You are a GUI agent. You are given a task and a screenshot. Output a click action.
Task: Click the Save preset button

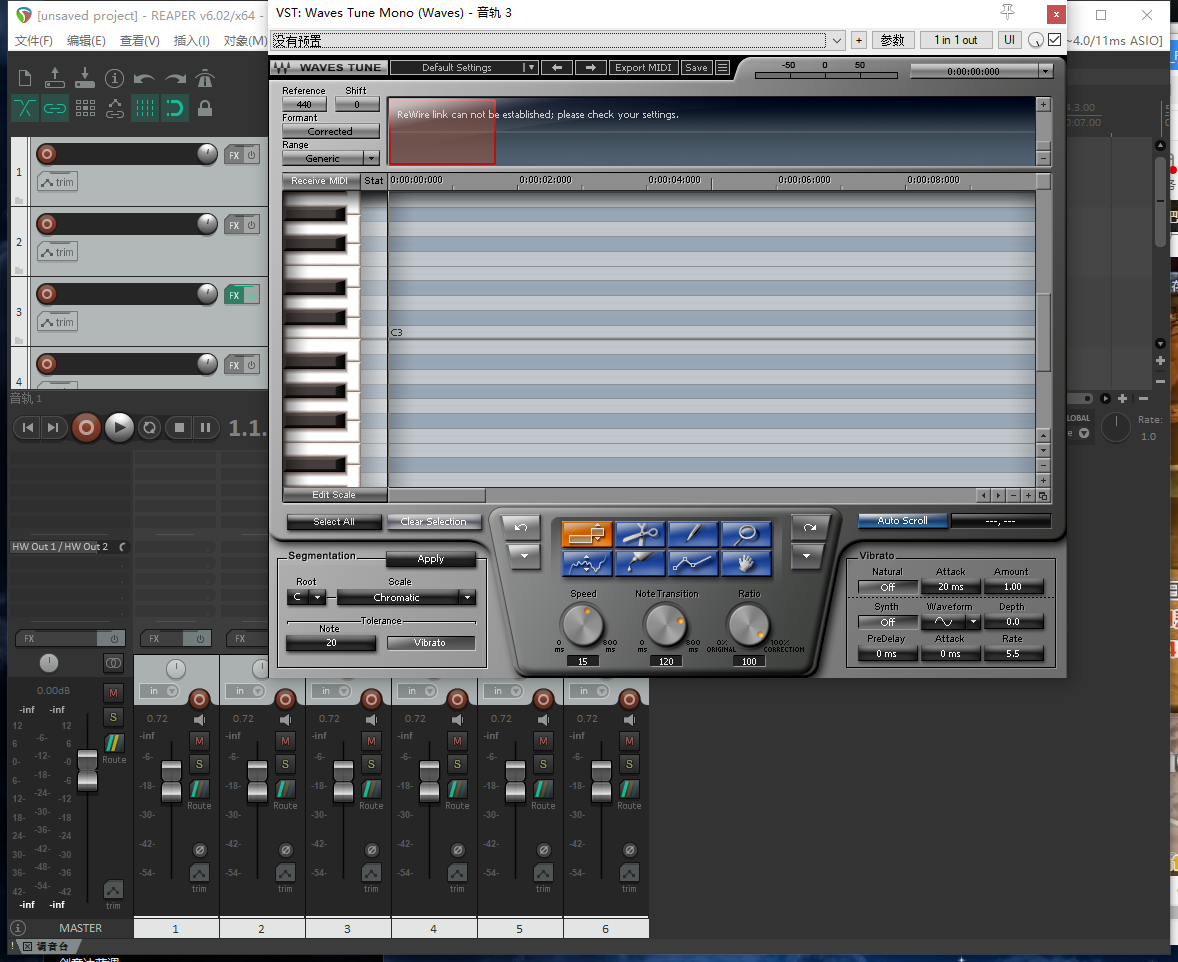[696, 68]
